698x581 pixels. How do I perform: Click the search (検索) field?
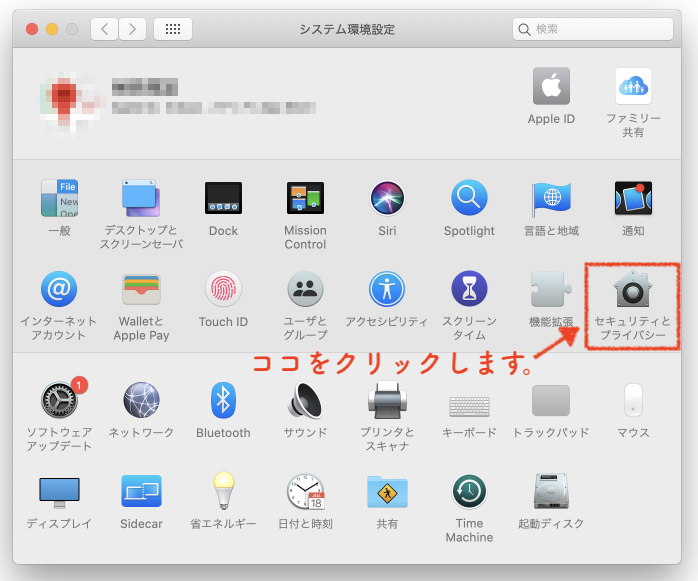tap(600, 29)
